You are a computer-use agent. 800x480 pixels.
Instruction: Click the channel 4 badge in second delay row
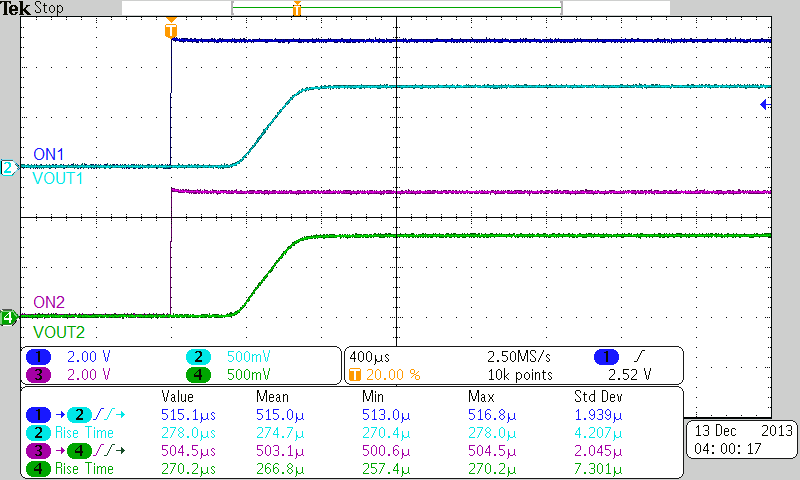click(x=79, y=451)
